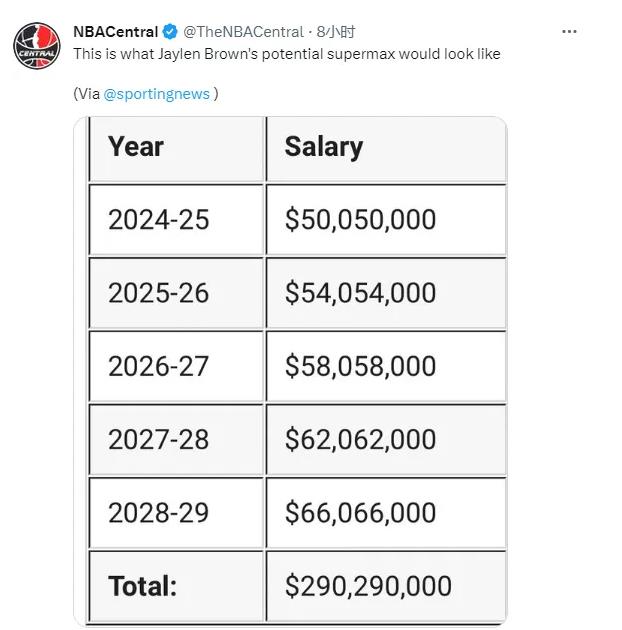The width and height of the screenshot is (622, 630).
Task: Click the blue verified badge
Action: pos(170,32)
